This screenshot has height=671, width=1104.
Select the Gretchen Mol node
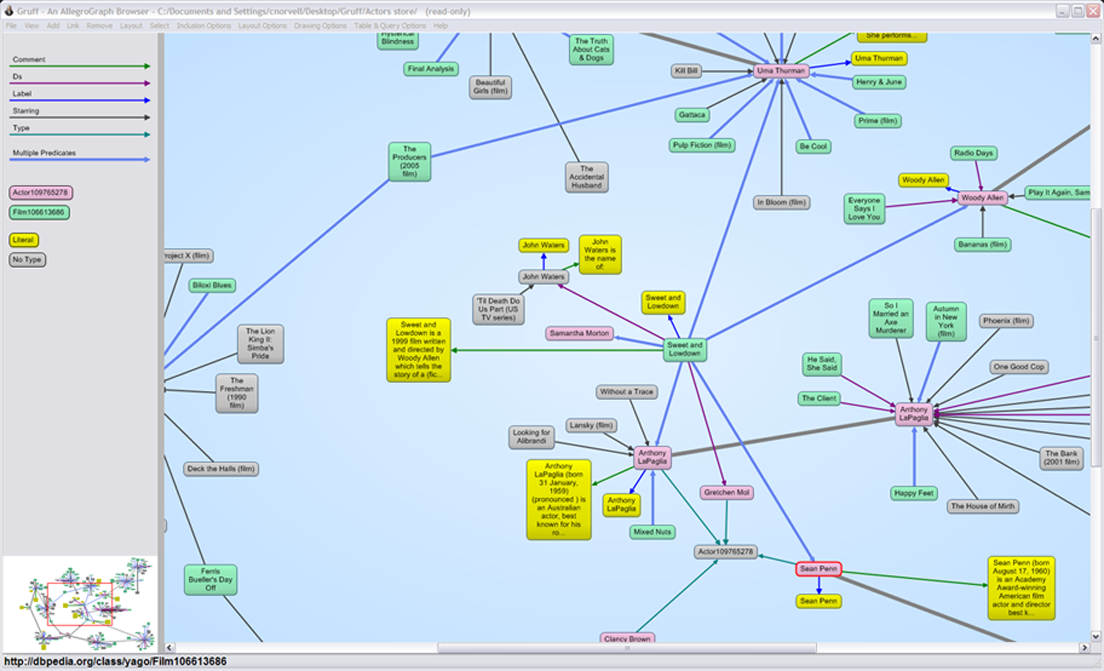(726, 493)
